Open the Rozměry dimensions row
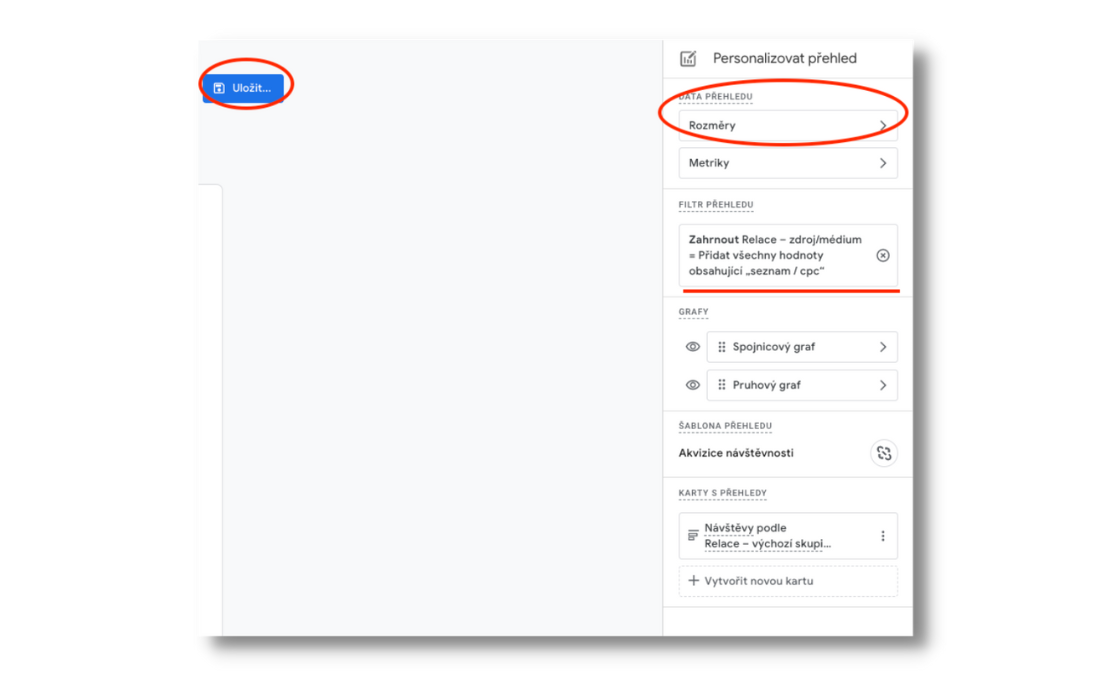1110x675 pixels. pyautogui.click(x=788, y=125)
